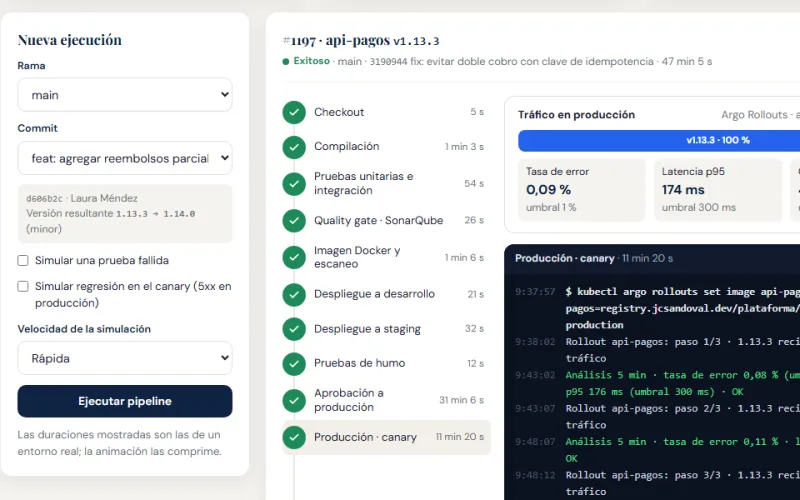Select the Aprobación a producción label
This screenshot has width=800, height=500.
349,400
